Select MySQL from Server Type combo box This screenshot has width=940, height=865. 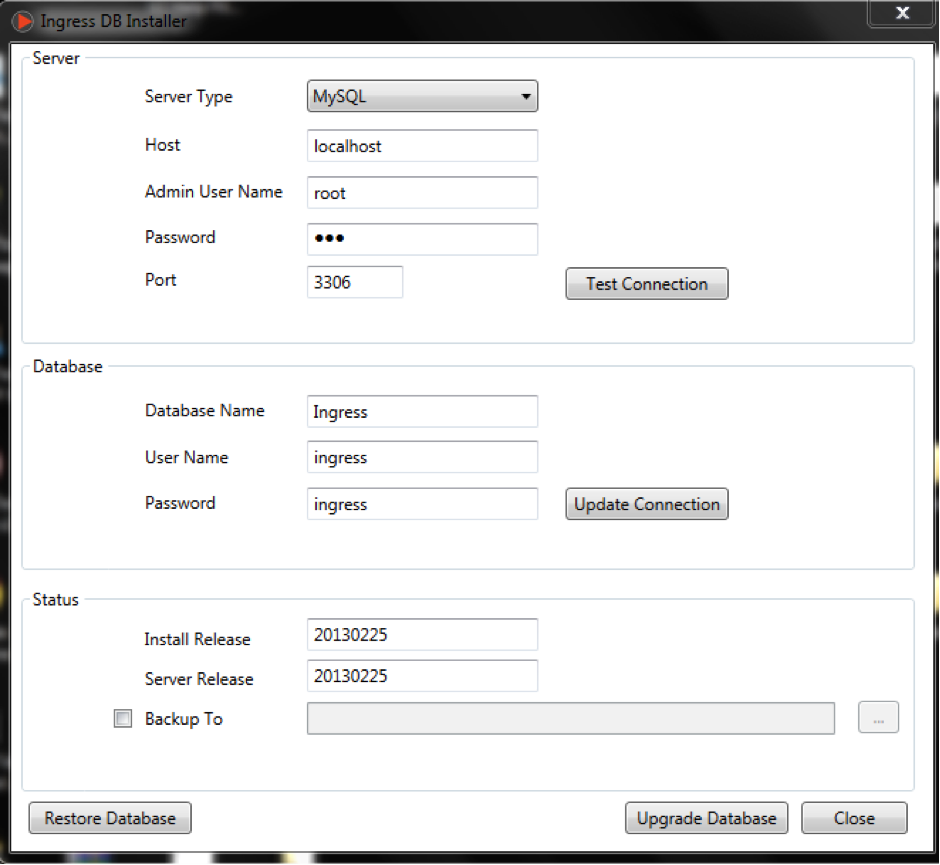point(420,96)
